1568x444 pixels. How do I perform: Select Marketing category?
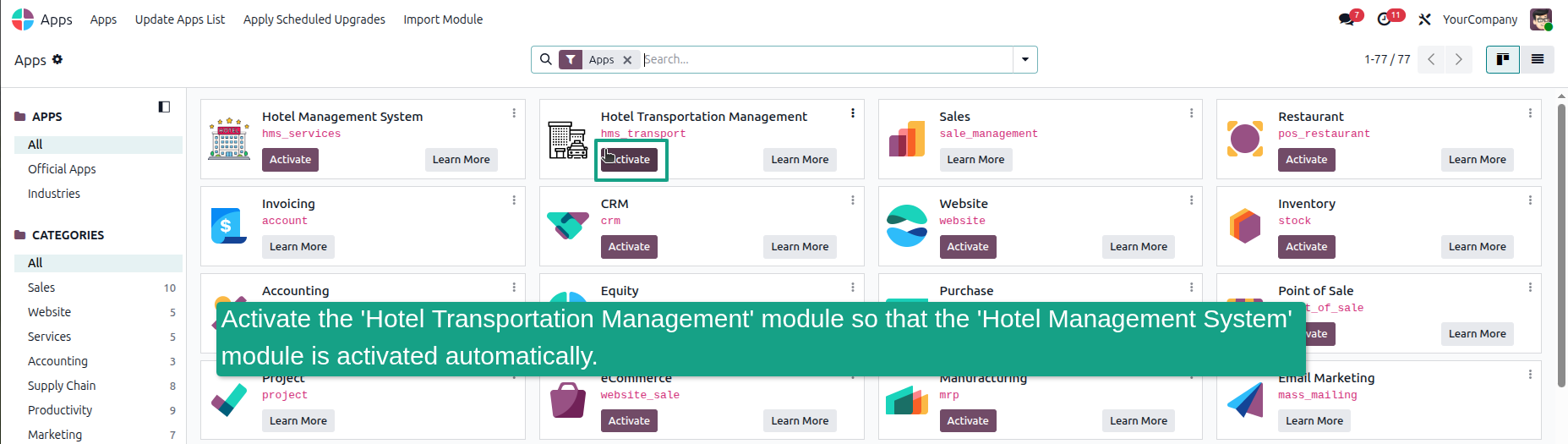tap(98, 435)
